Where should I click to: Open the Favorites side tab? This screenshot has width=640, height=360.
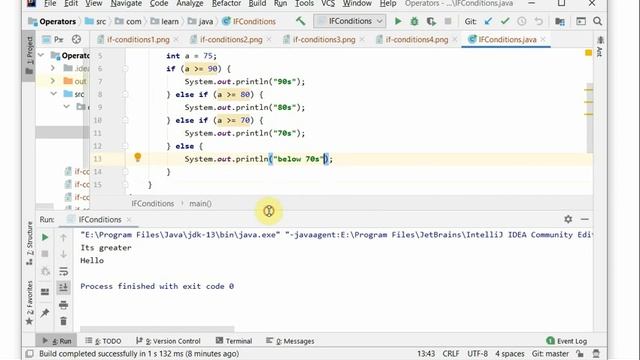(x=29, y=303)
